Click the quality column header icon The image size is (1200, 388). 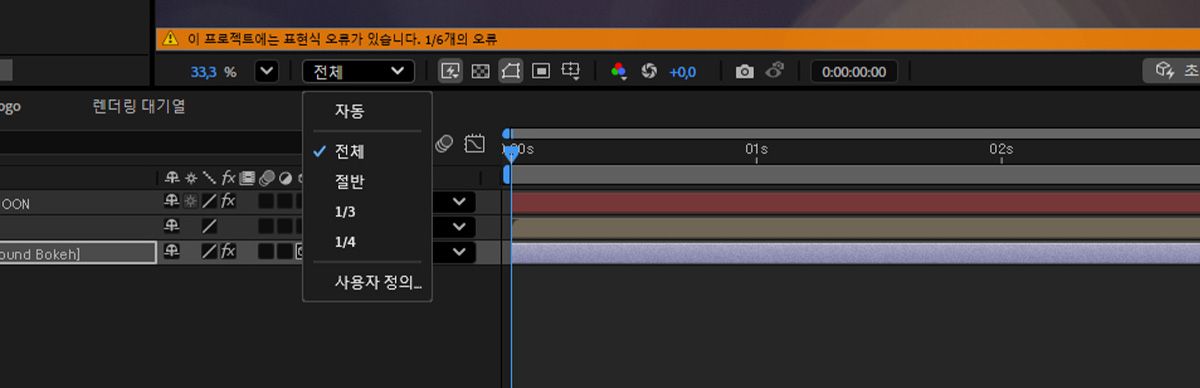coord(209,178)
